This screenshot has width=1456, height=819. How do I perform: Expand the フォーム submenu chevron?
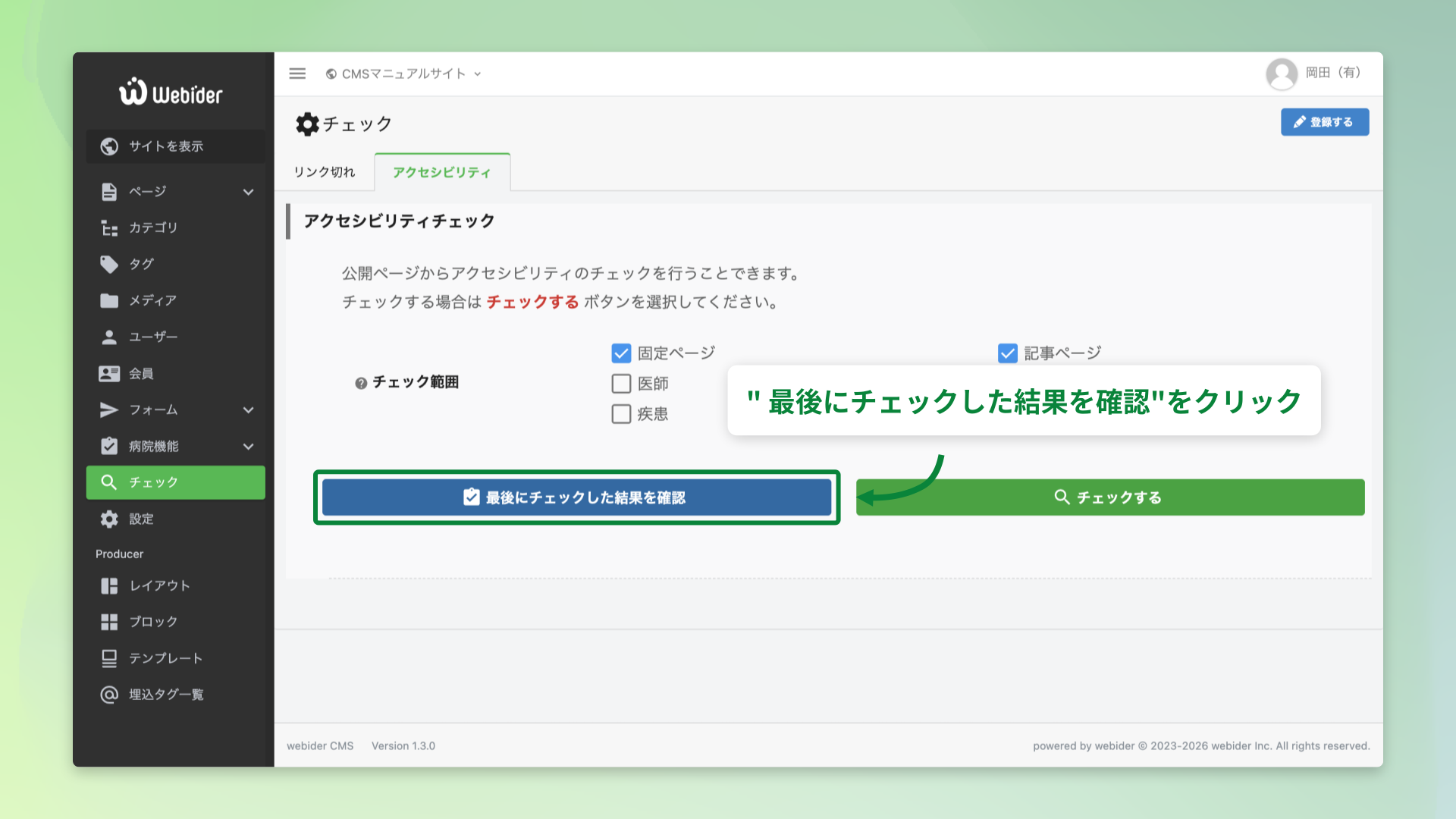pos(248,410)
